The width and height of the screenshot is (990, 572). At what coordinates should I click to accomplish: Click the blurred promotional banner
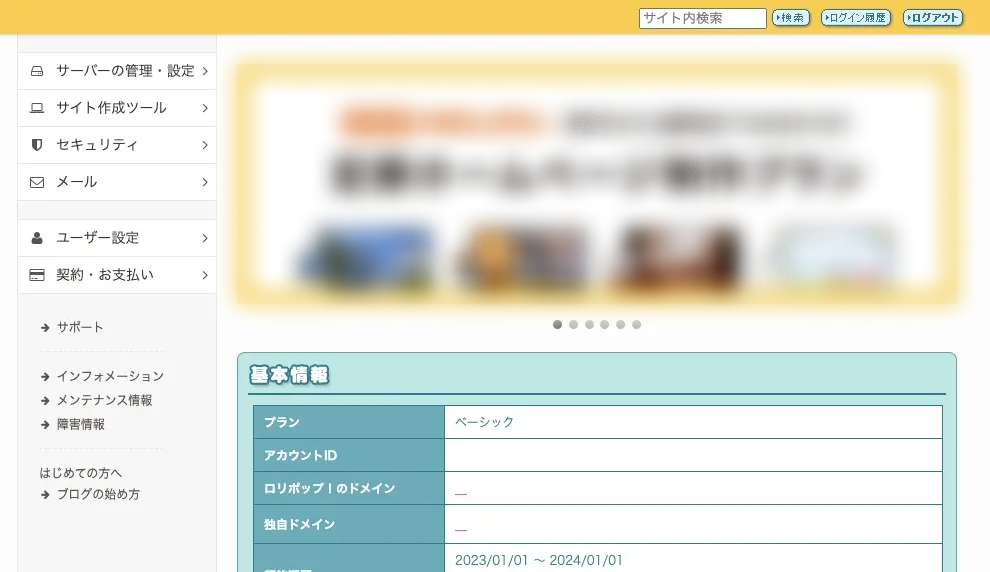click(597, 184)
